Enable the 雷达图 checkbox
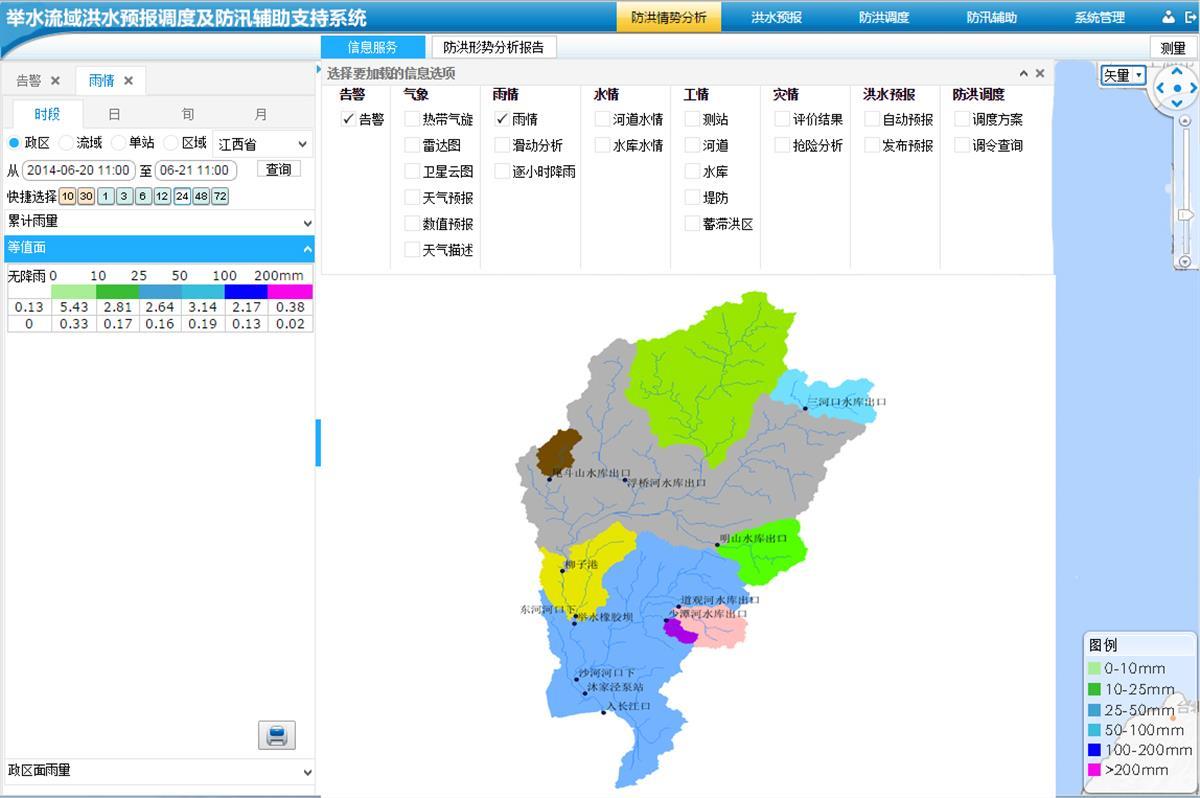The height and width of the screenshot is (798, 1200). 412,145
